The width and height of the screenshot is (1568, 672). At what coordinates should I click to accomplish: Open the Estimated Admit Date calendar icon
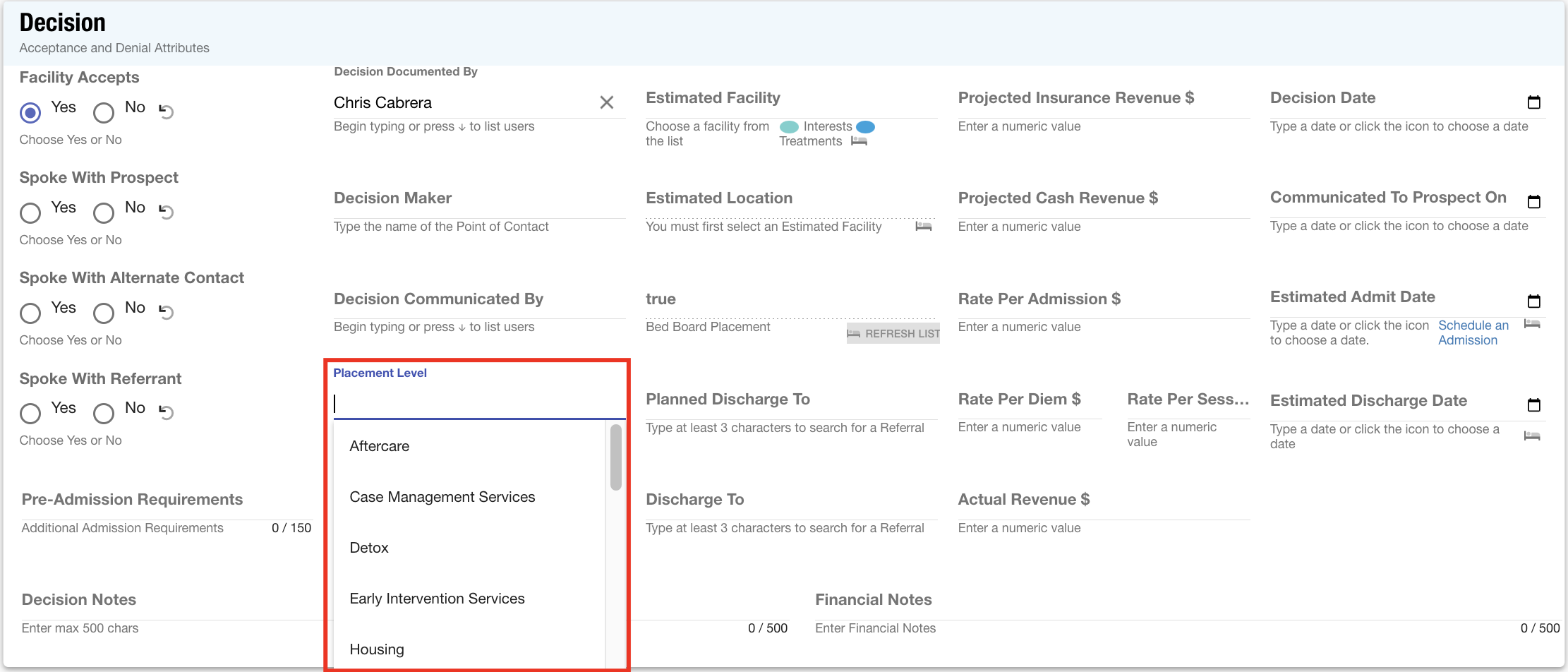pyautogui.click(x=1533, y=301)
